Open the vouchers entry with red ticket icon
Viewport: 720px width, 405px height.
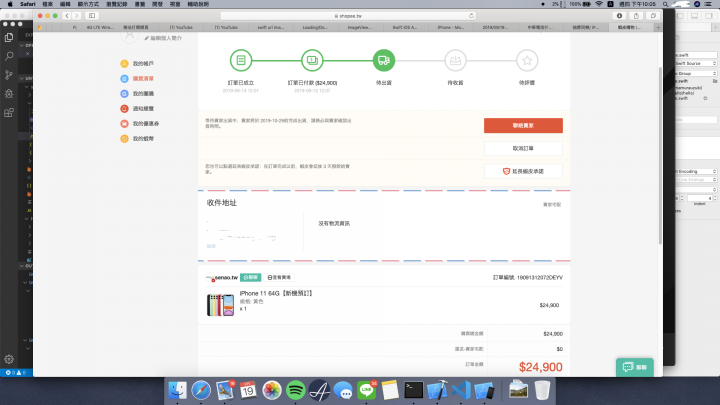click(x=140, y=124)
